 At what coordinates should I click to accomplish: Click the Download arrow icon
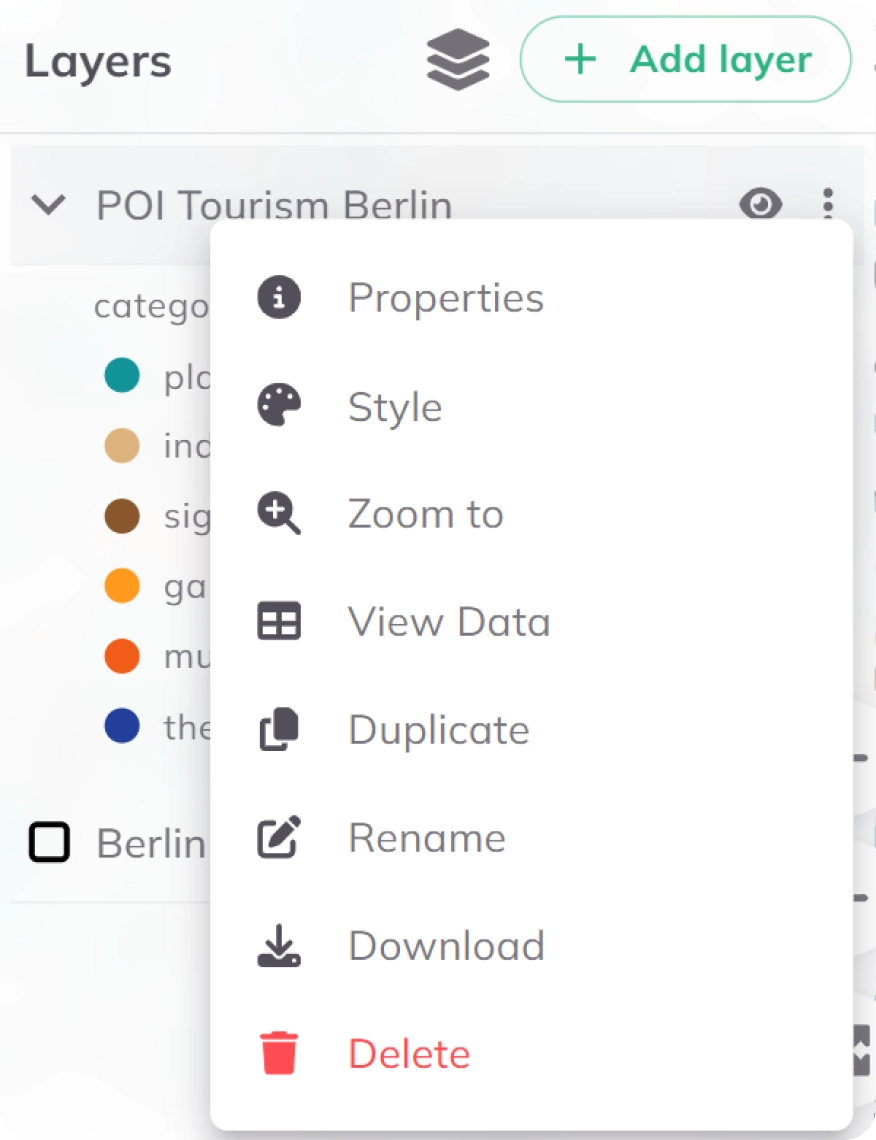(277, 945)
